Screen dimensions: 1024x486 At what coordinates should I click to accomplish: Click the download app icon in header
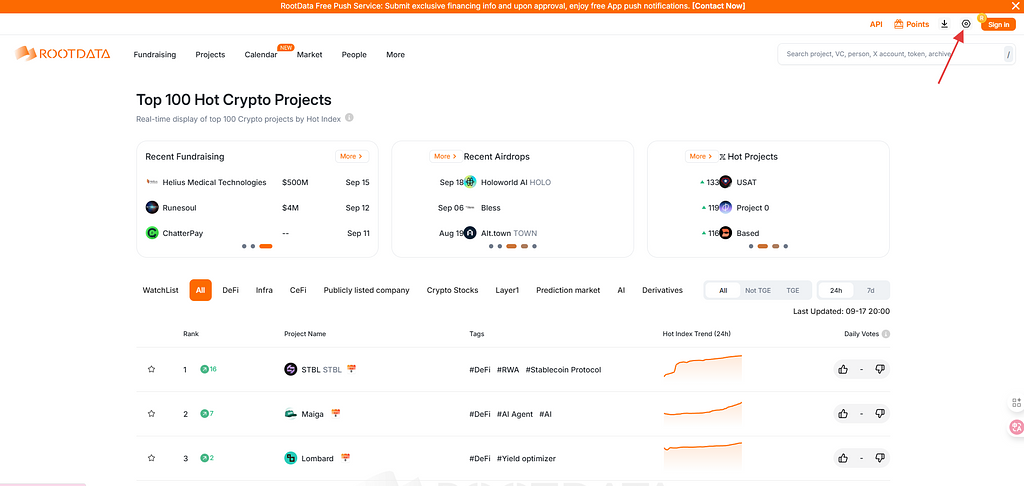coord(945,24)
